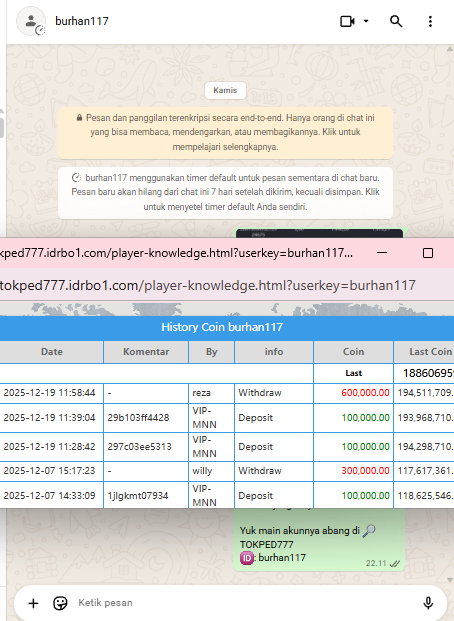Click the chat scrollbar up arrow
The image size is (454, 621).
[450, 50]
